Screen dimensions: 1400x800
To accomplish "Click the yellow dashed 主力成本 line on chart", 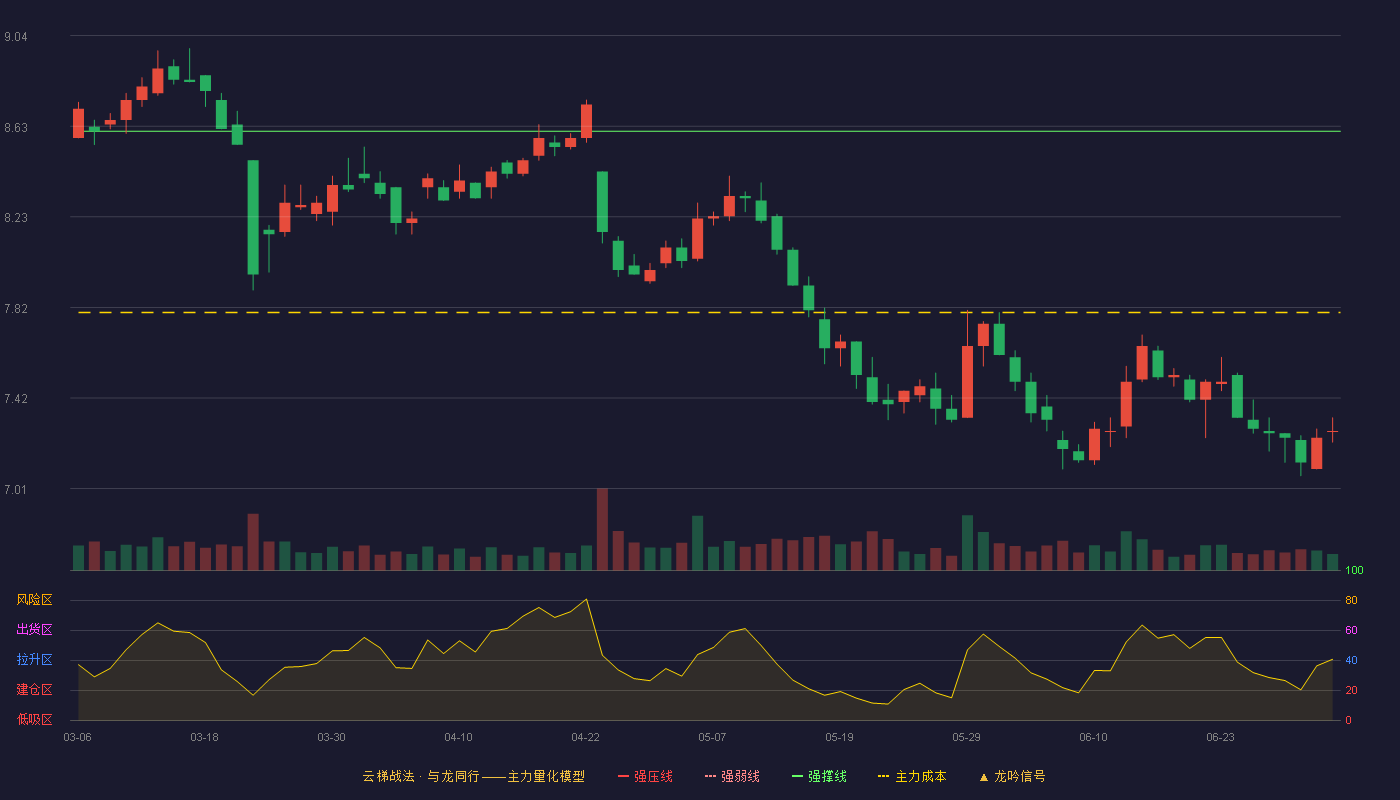I will [709, 313].
